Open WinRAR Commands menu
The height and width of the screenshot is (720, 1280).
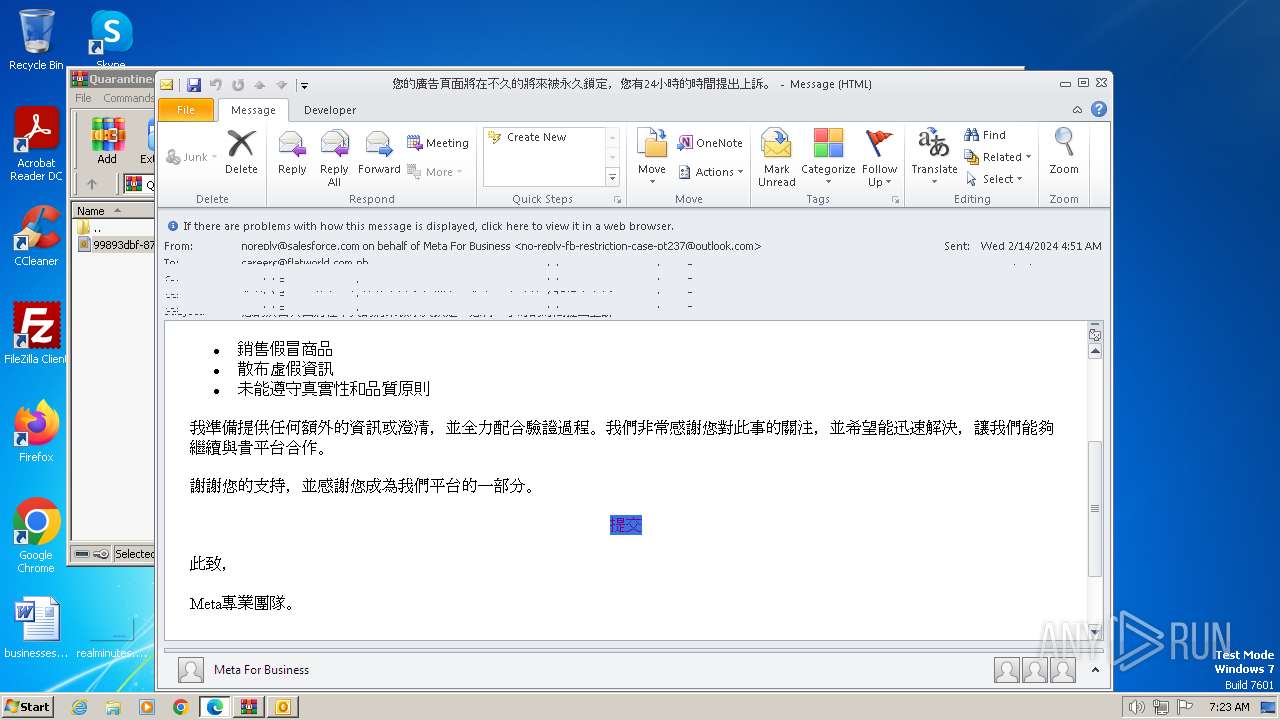coord(129,98)
